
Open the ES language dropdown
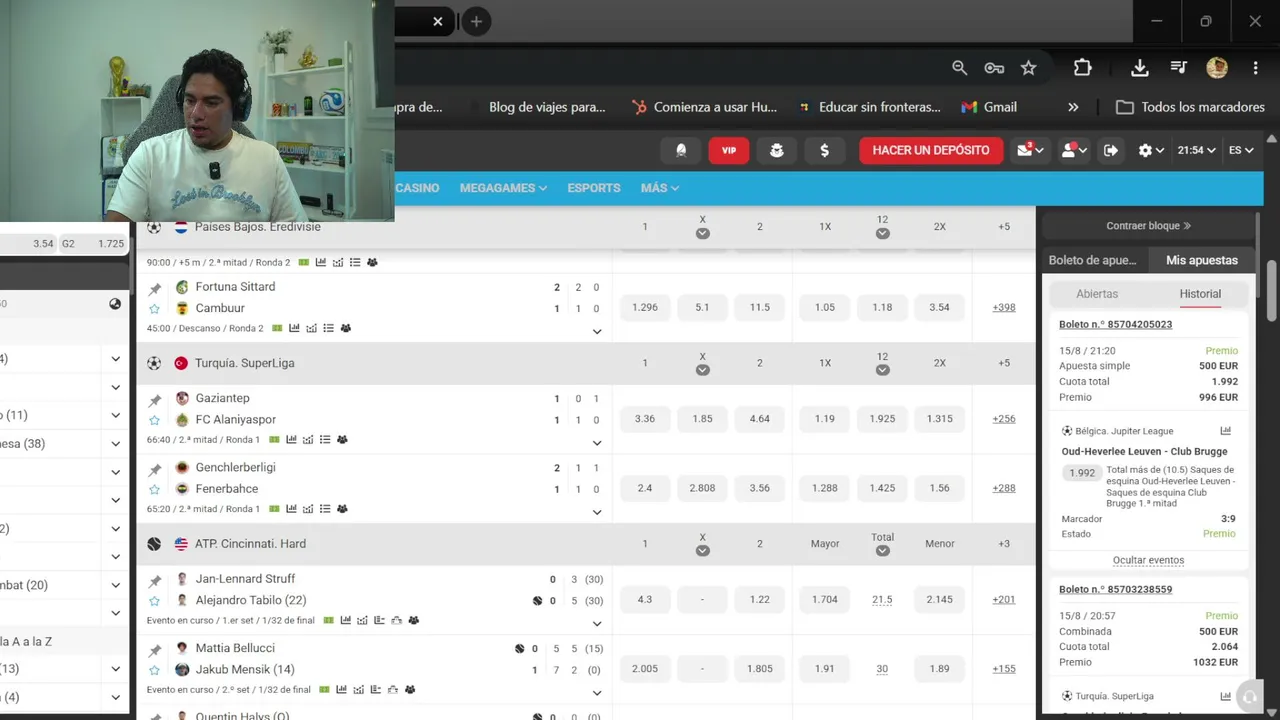point(1241,150)
